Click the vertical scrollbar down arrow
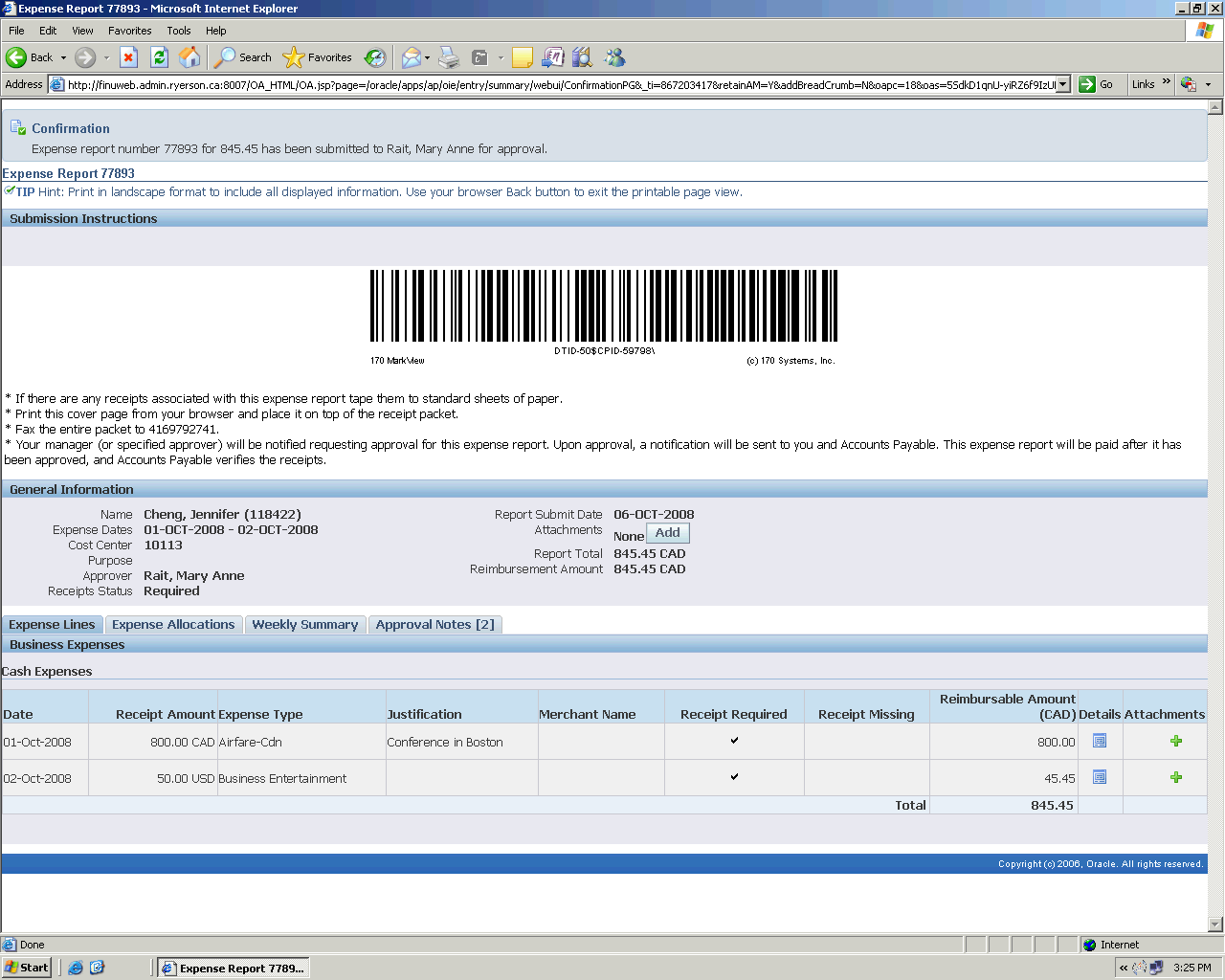Screen dimensions: 1225x980 point(1215,924)
